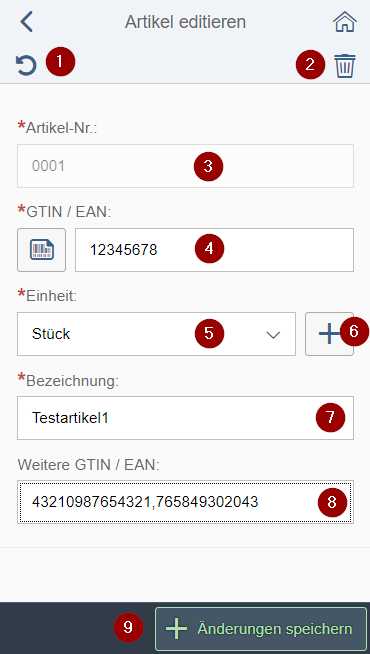Open the barcode scanner button
370x654 pixels.
41,250
